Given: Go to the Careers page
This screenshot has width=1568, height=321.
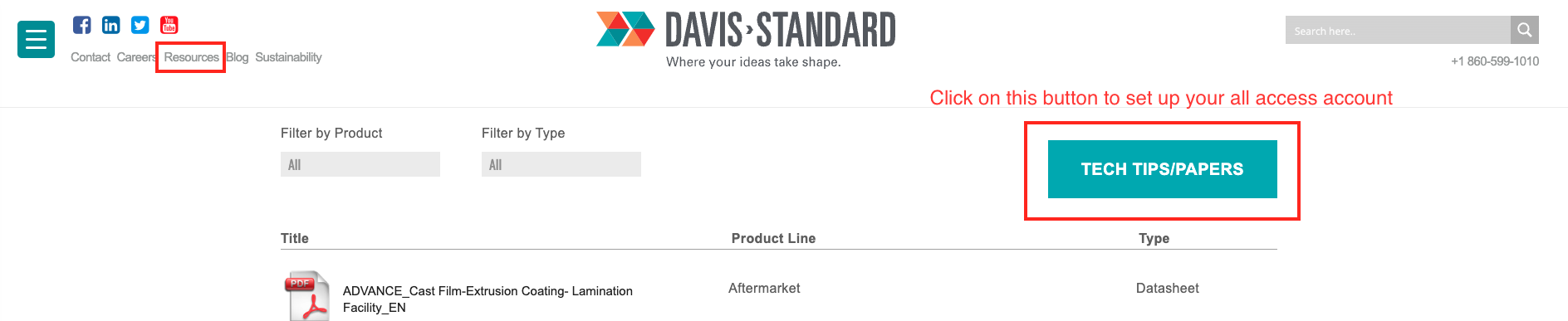Looking at the screenshot, I should pyautogui.click(x=136, y=57).
